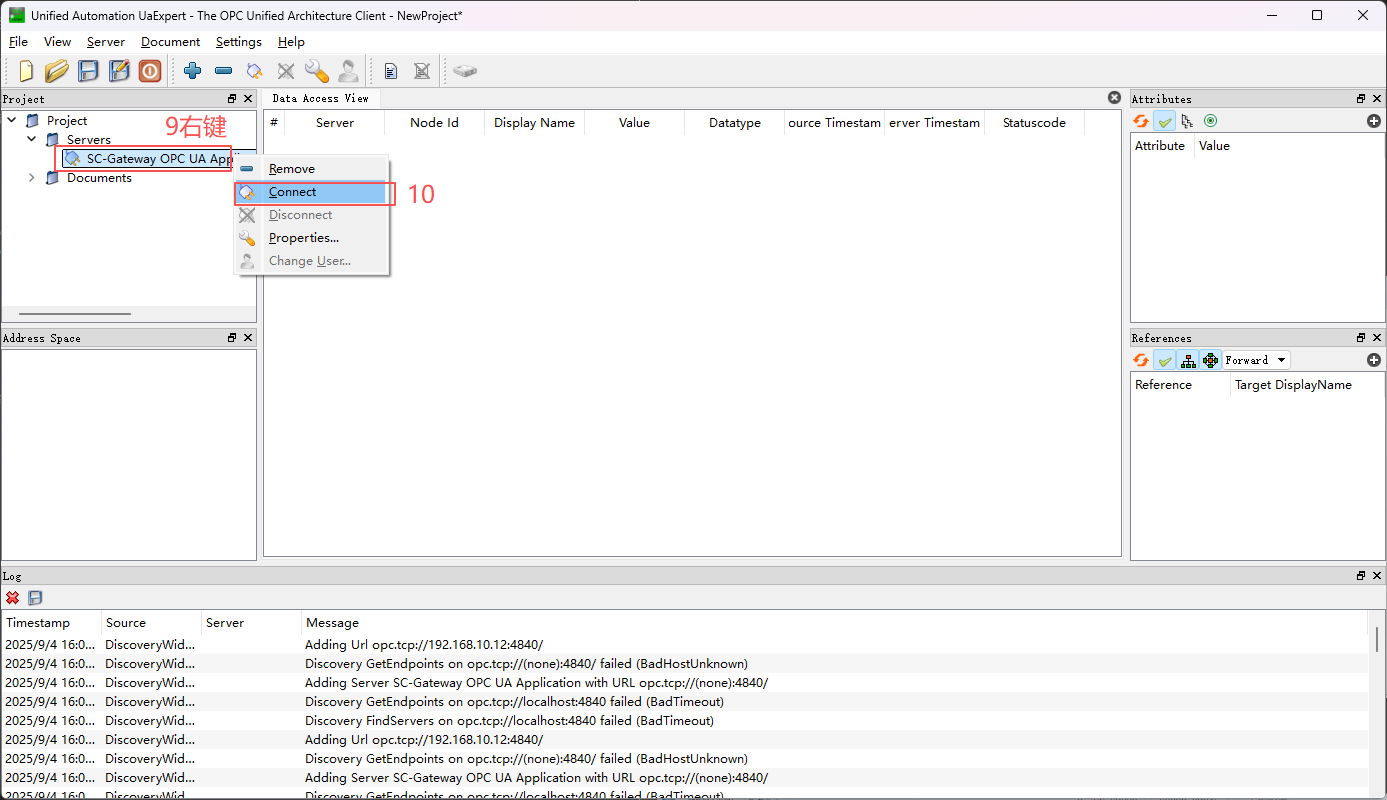Click the Save Project floppy disk icon
Image resolution: width=1387 pixels, height=800 pixels.
tap(89, 71)
